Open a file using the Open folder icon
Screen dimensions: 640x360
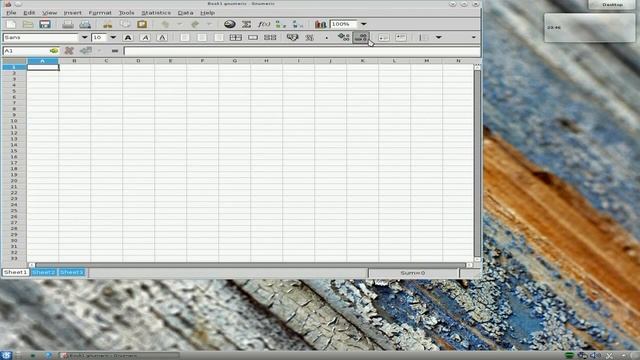28,24
